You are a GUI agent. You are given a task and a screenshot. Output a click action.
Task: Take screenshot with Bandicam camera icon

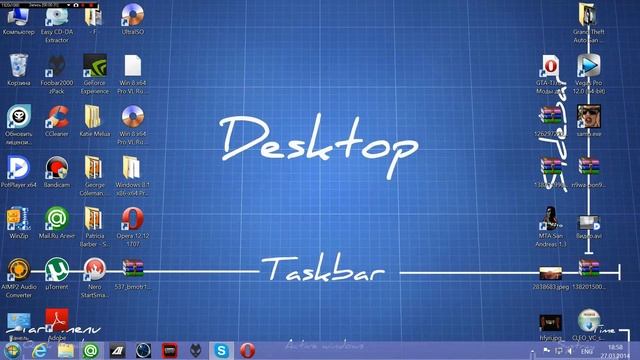(x=76, y=5)
